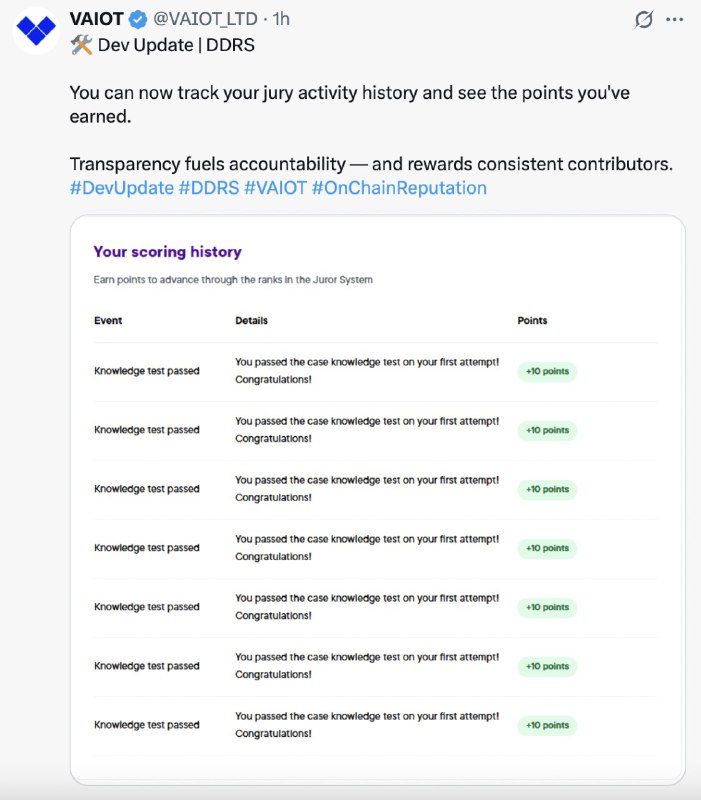The width and height of the screenshot is (701, 800).
Task: Click the Your scoring history heading
Action: [x=167, y=252]
